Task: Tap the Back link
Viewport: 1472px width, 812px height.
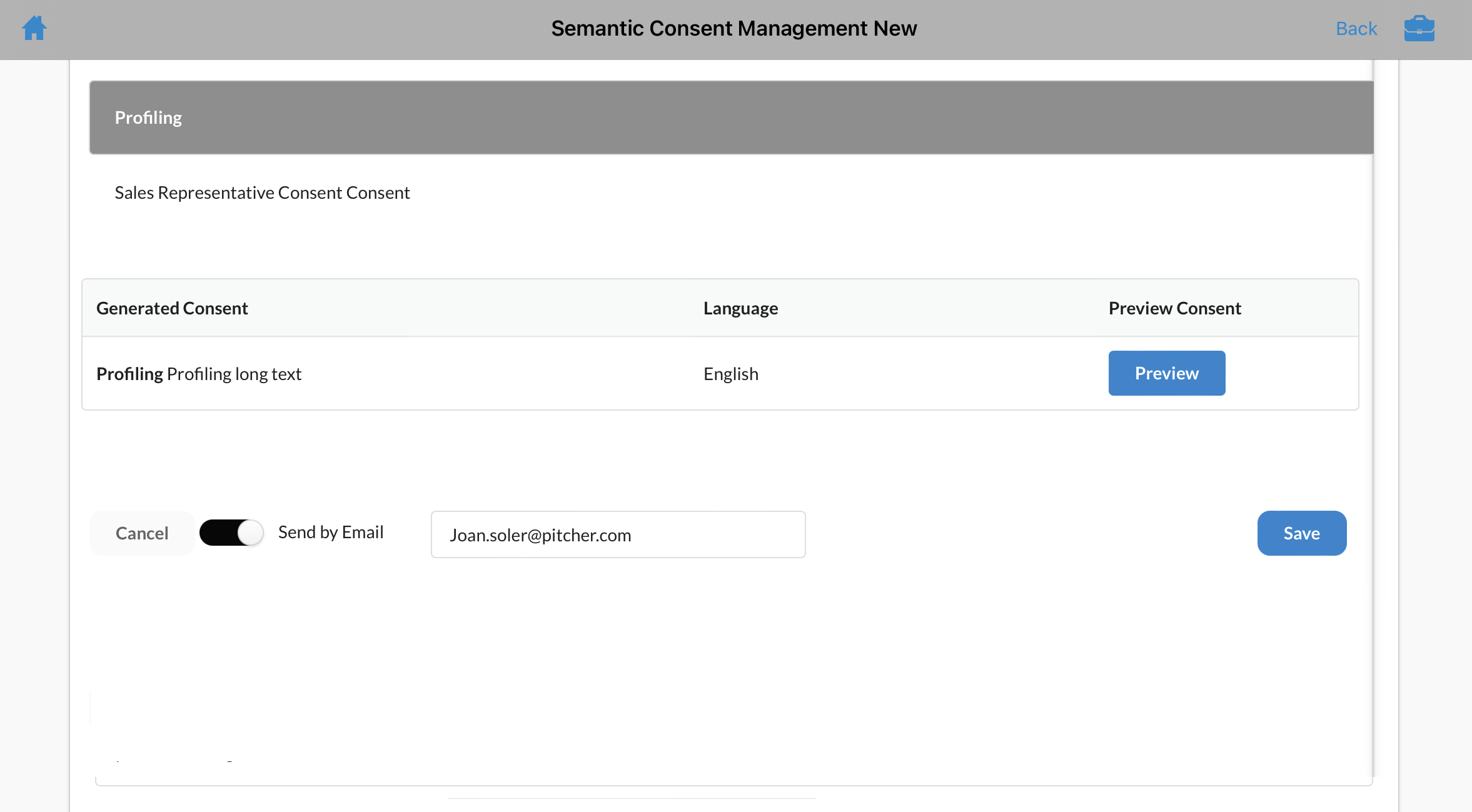Action: pyautogui.click(x=1356, y=29)
